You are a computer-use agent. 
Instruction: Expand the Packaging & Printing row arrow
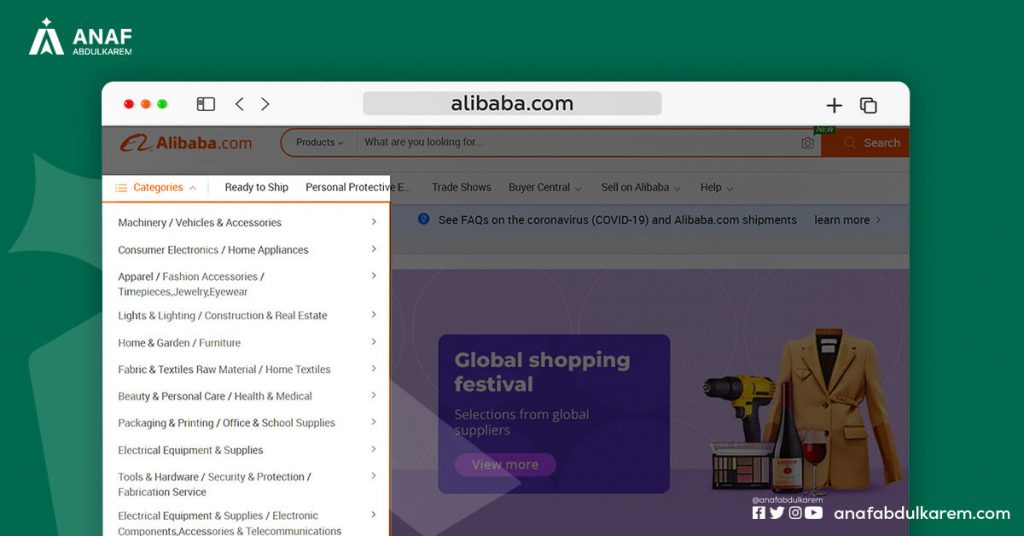point(374,422)
